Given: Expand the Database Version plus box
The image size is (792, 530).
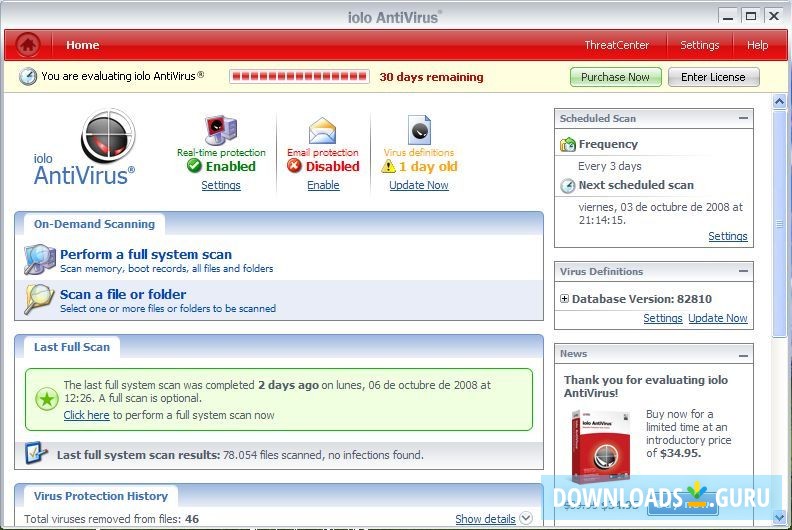Looking at the screenshot, I should 565,299.
